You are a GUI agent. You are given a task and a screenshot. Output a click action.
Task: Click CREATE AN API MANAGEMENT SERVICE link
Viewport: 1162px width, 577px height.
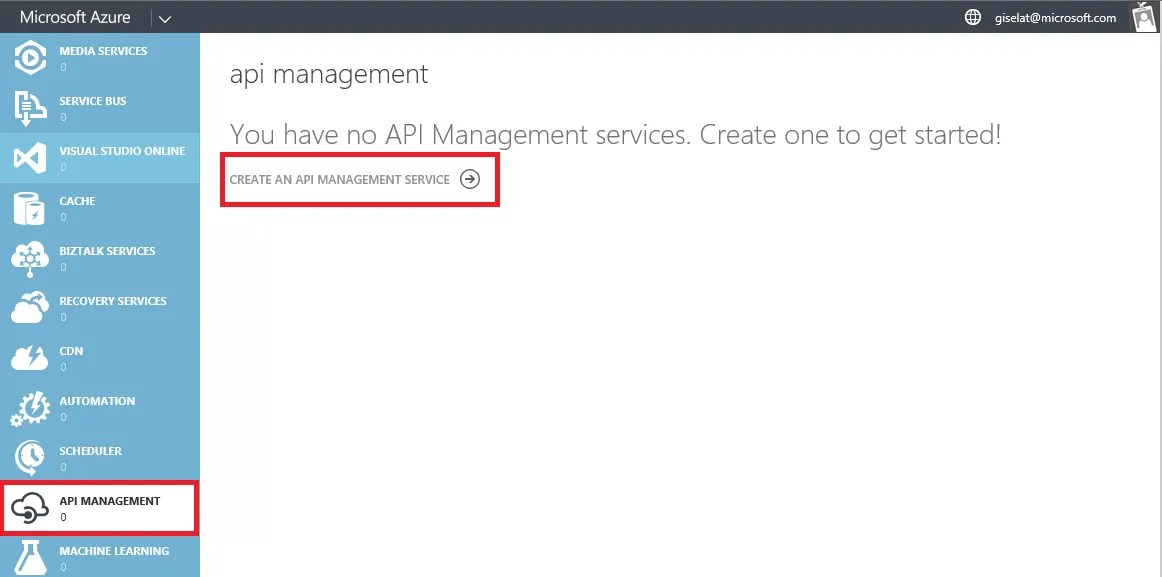[x=339, y=179]
